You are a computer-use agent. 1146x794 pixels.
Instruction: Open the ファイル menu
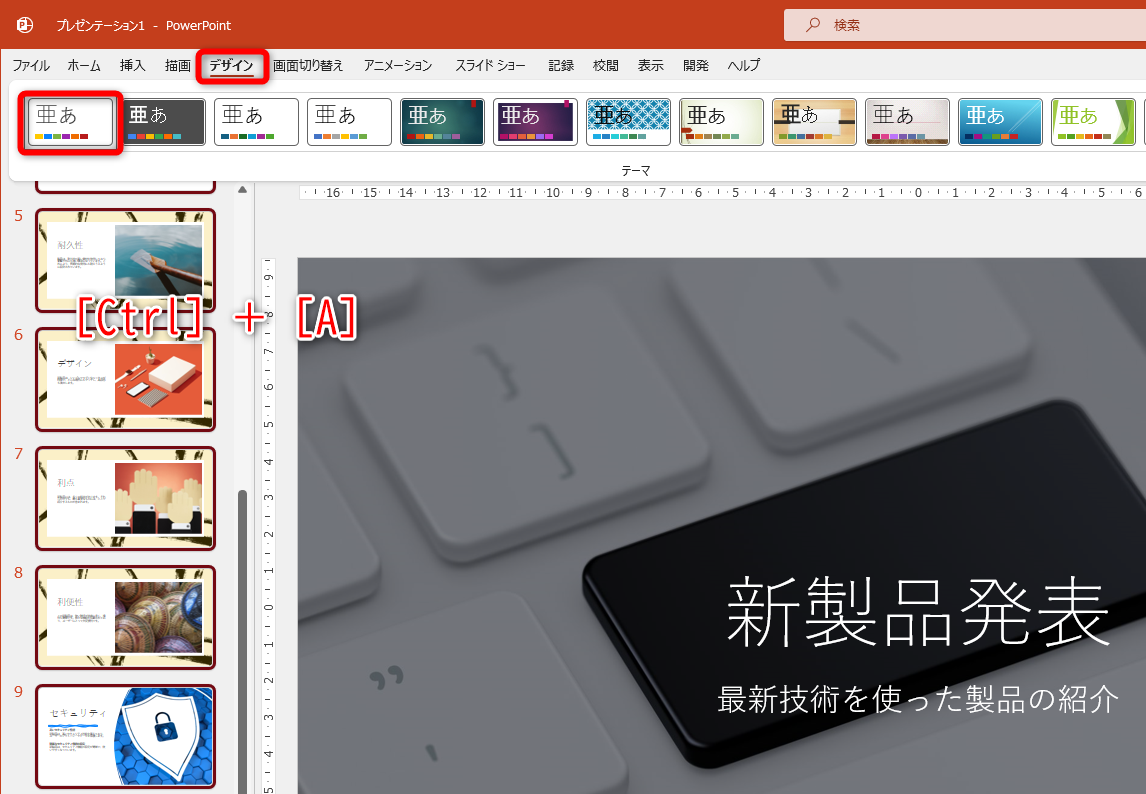coord(31,65)
